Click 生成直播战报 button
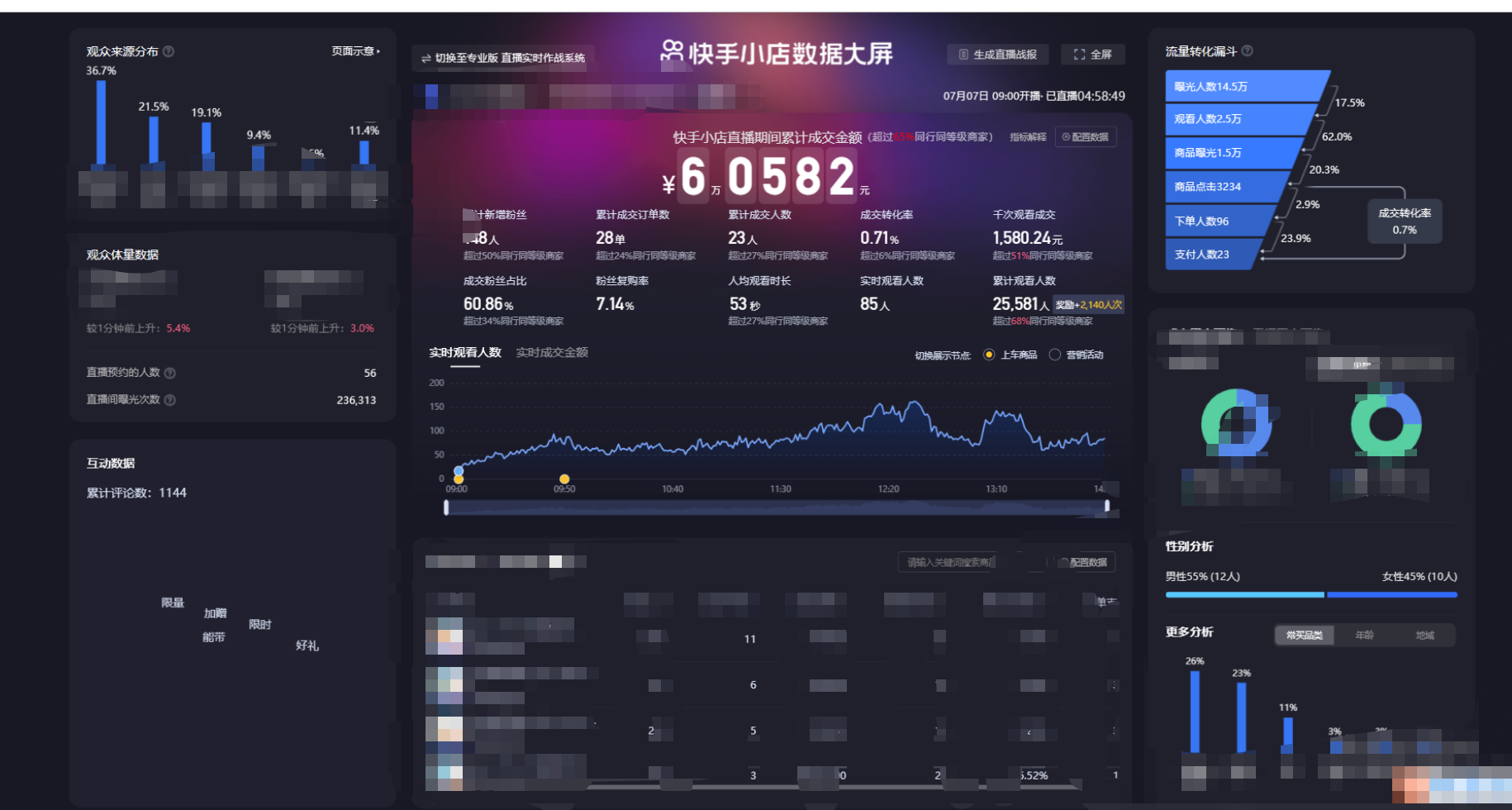 coord(997,55)
